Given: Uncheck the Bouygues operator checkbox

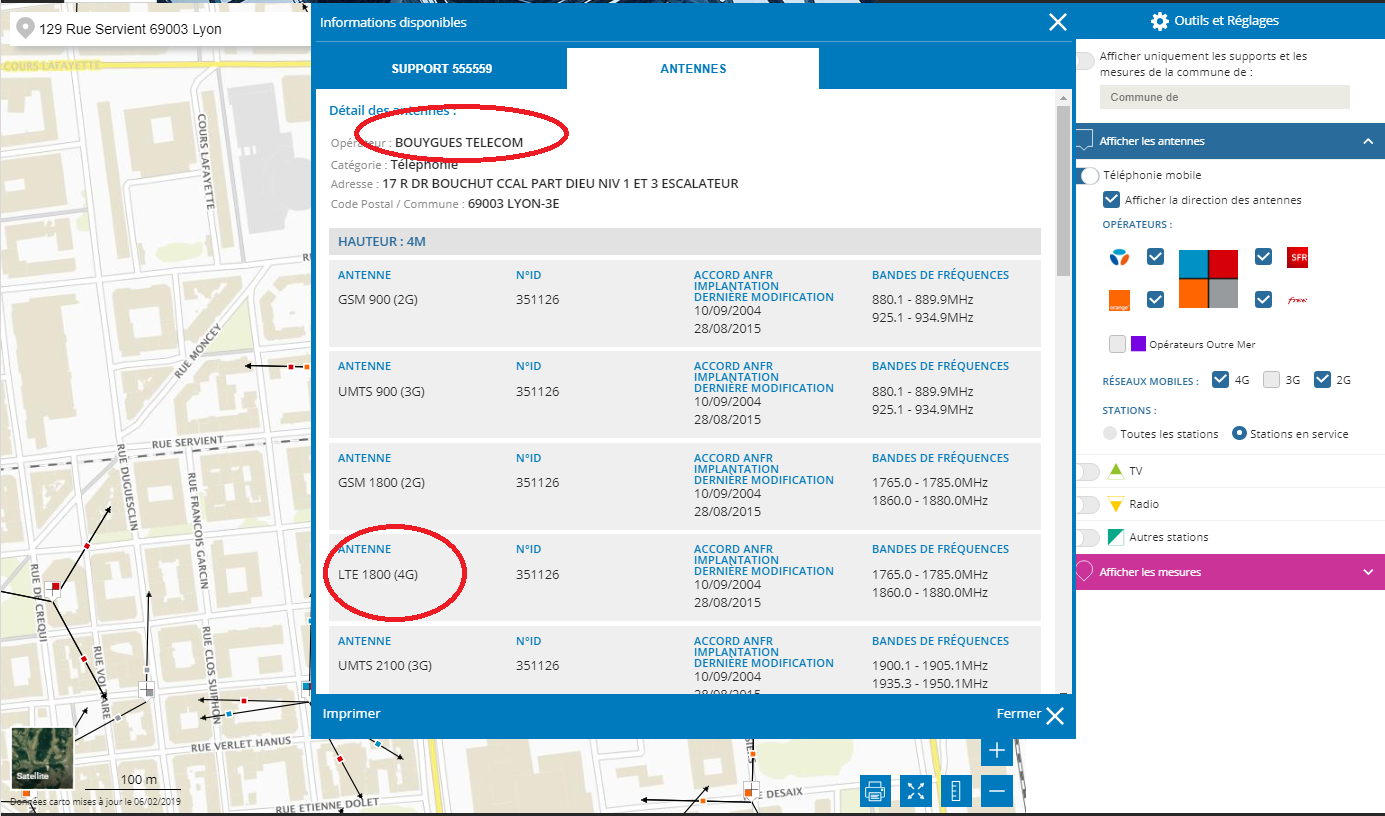Looking at the screenshot, I should 1155,257.
